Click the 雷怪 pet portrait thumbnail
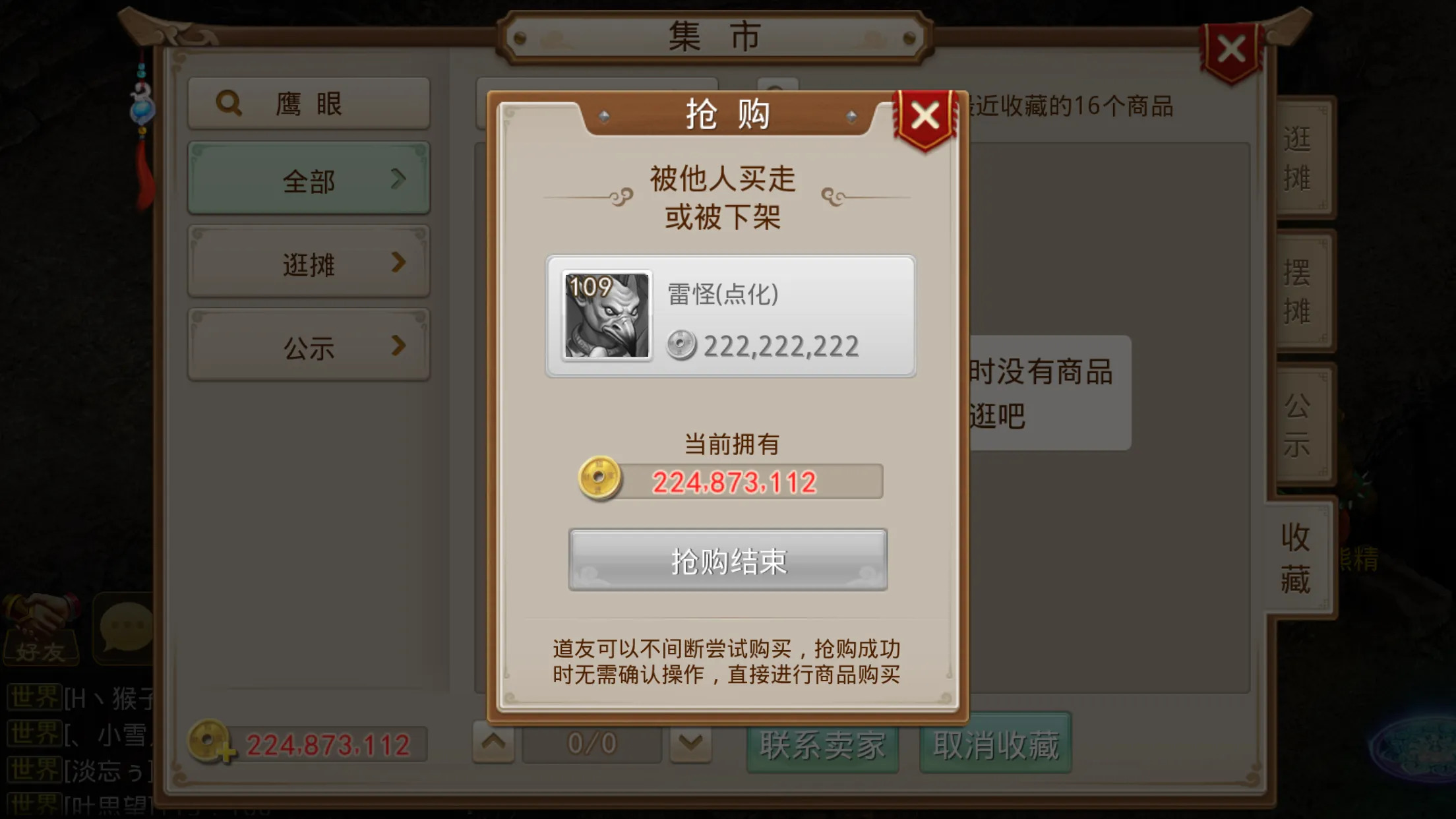1456x819 pixels. (x=607, y=315)
